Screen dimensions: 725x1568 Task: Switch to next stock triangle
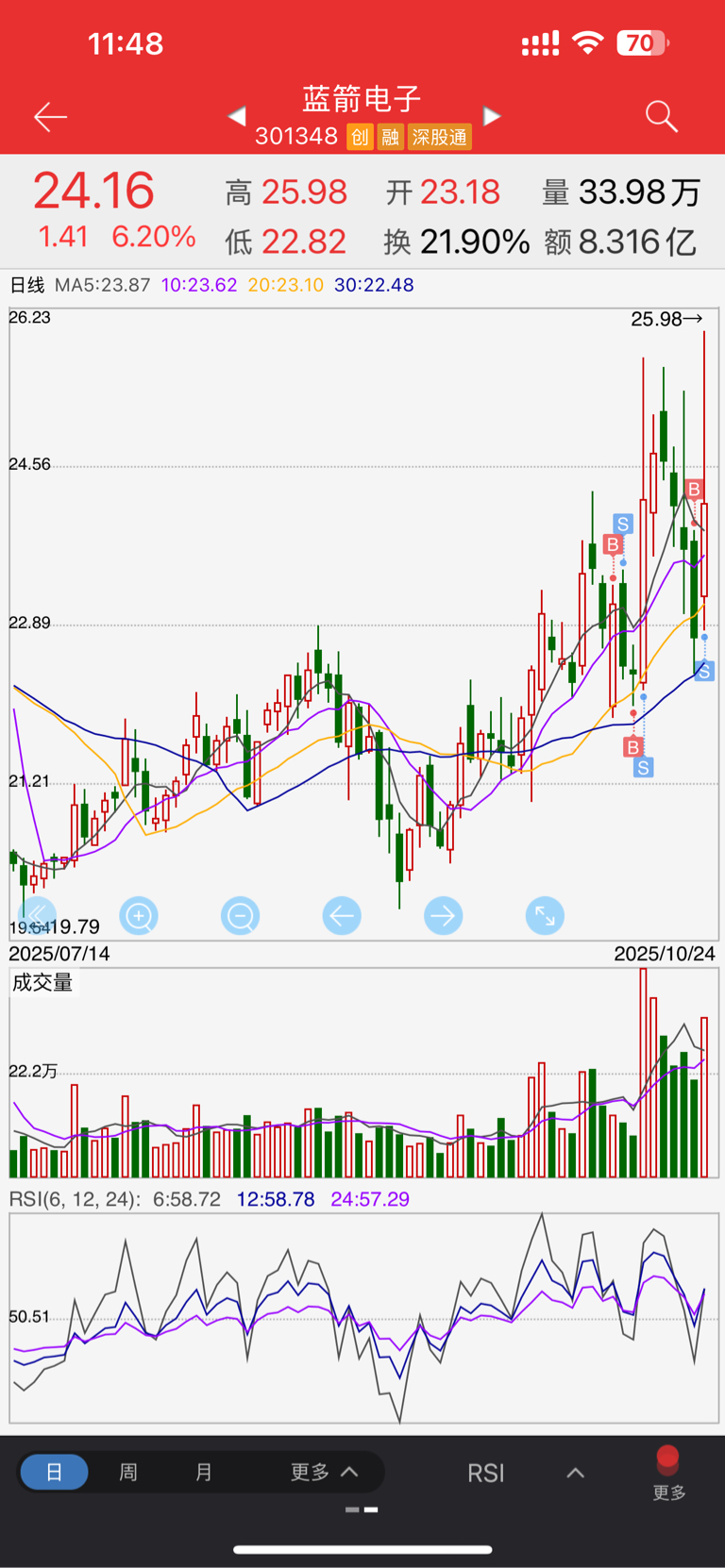(492, 116)
